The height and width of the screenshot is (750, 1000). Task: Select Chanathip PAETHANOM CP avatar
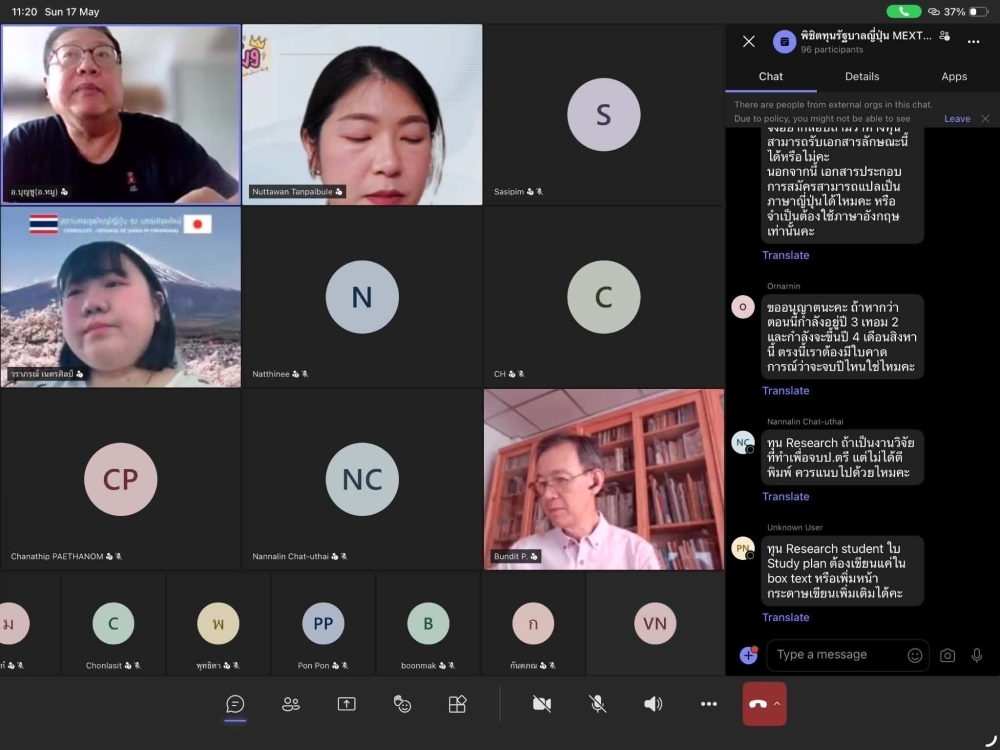coord(121,479)
